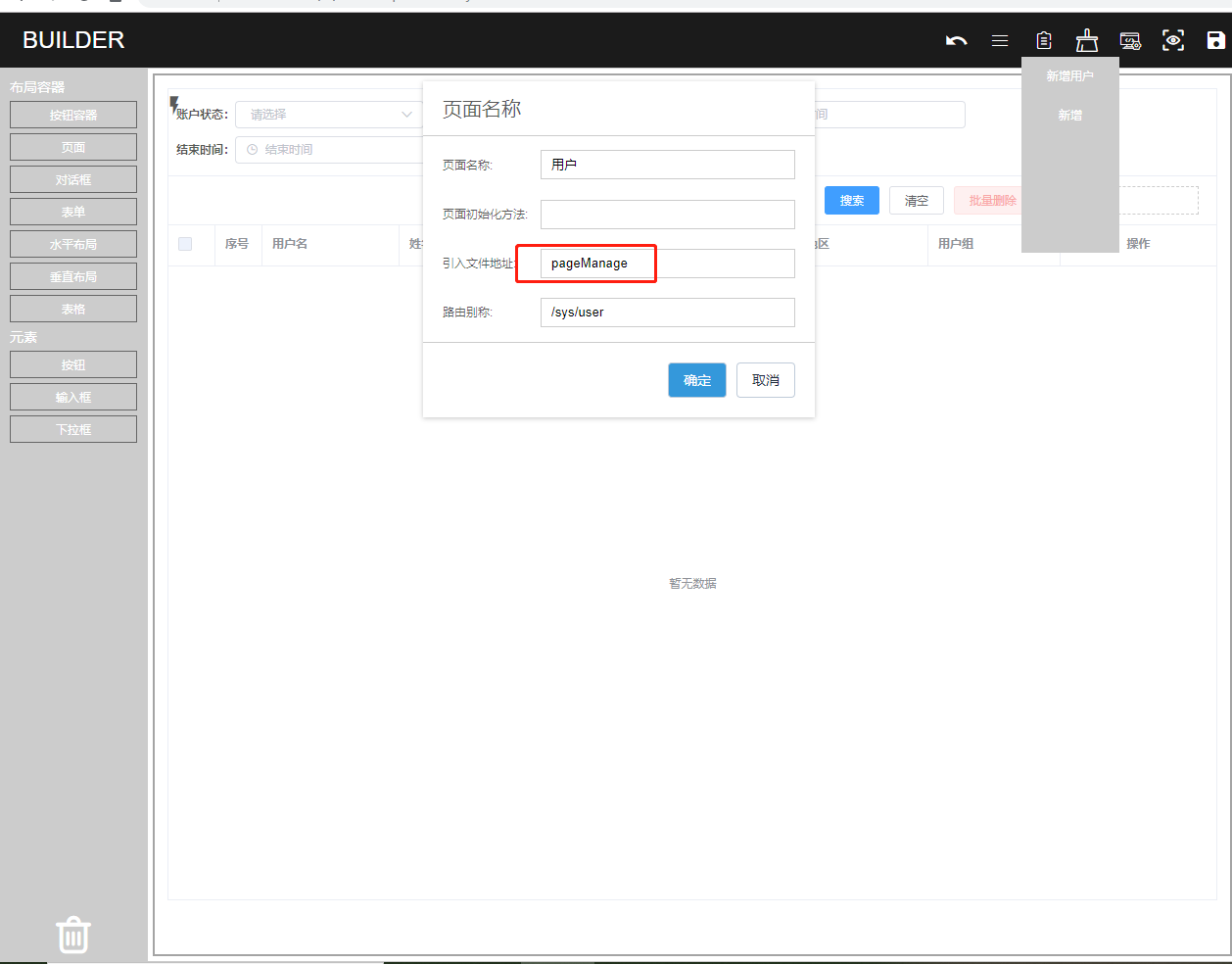Viewport: 1232px width, 964px height.
Task: Click the trash bin icon in the sidebar
Action: coord(73,935)
